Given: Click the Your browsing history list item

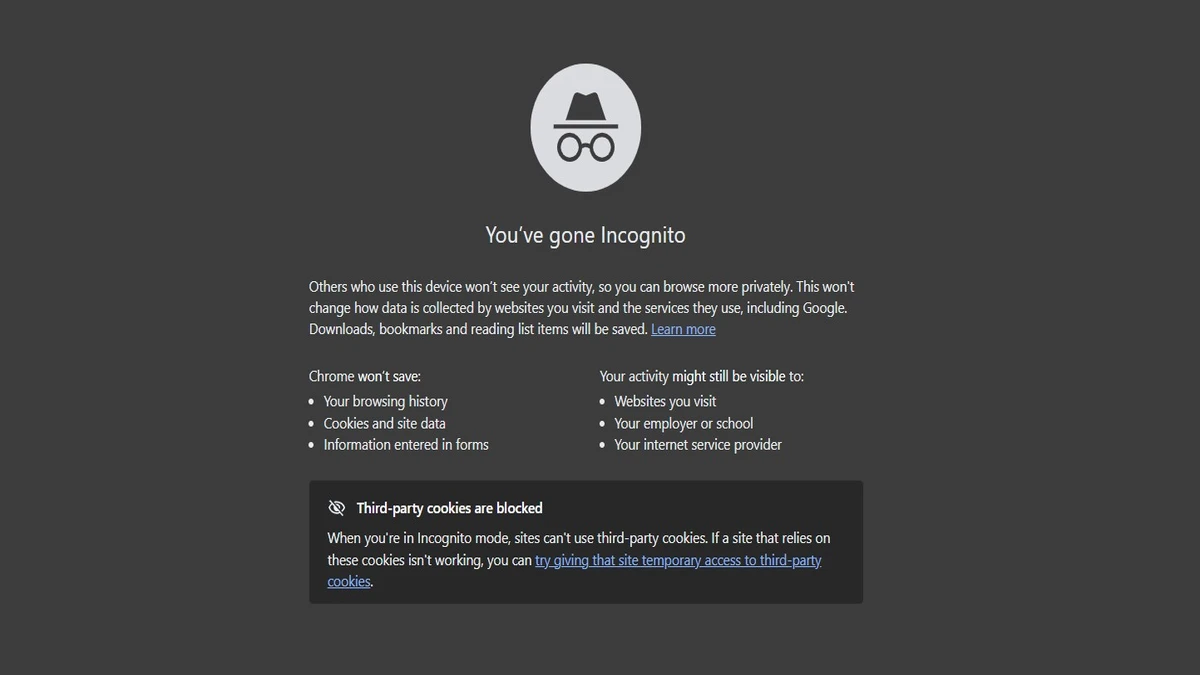Looking at the screenshot, I should [385, 401].
